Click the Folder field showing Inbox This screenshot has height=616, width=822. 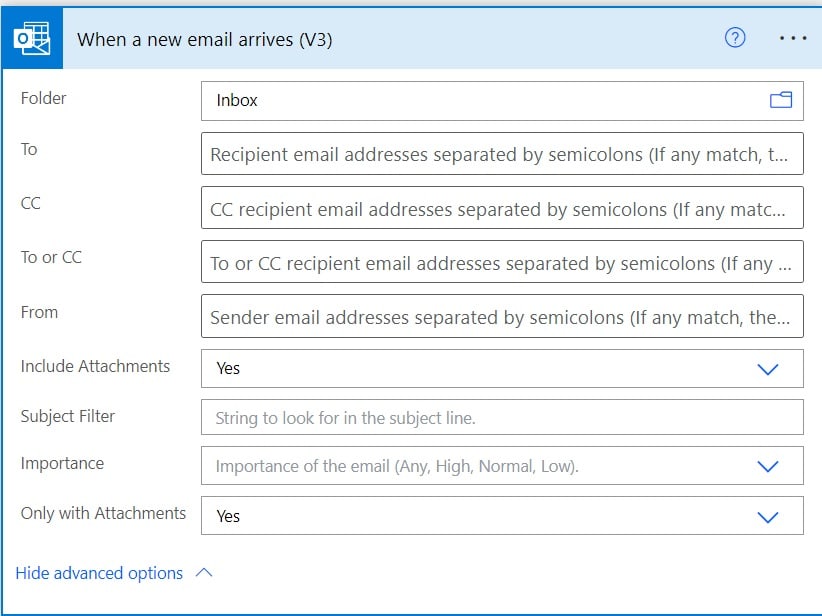pyautogui.click(x=502, y=101)
